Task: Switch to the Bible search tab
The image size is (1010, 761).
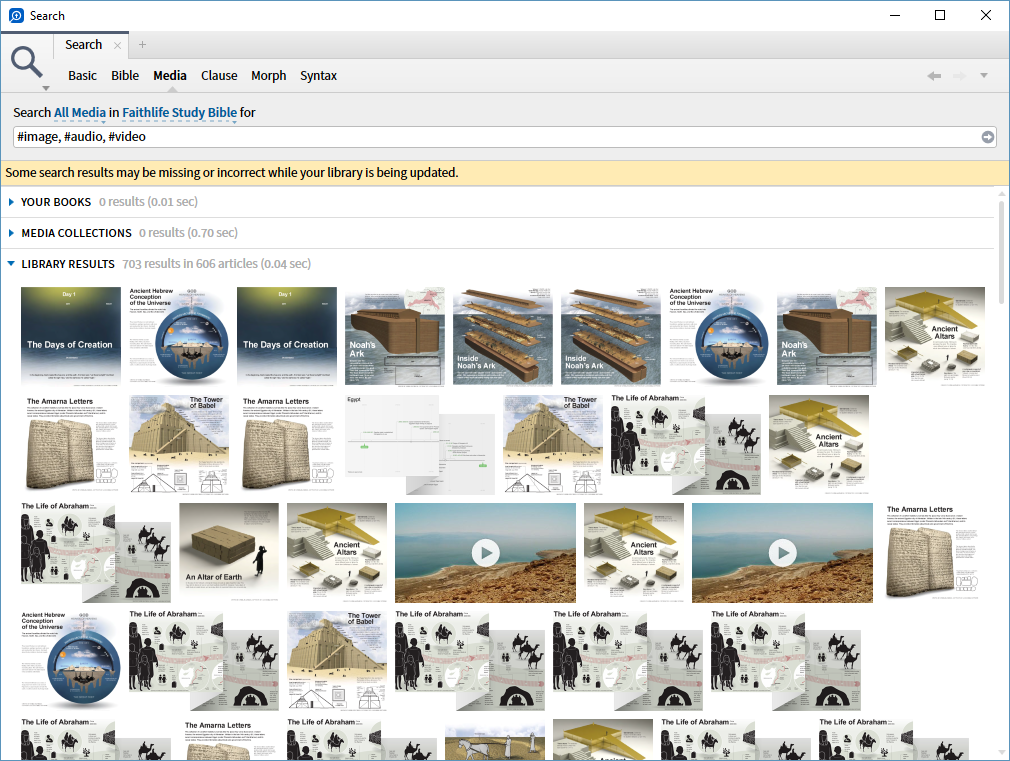Action: pyautogui.click(x=125, y=75)
